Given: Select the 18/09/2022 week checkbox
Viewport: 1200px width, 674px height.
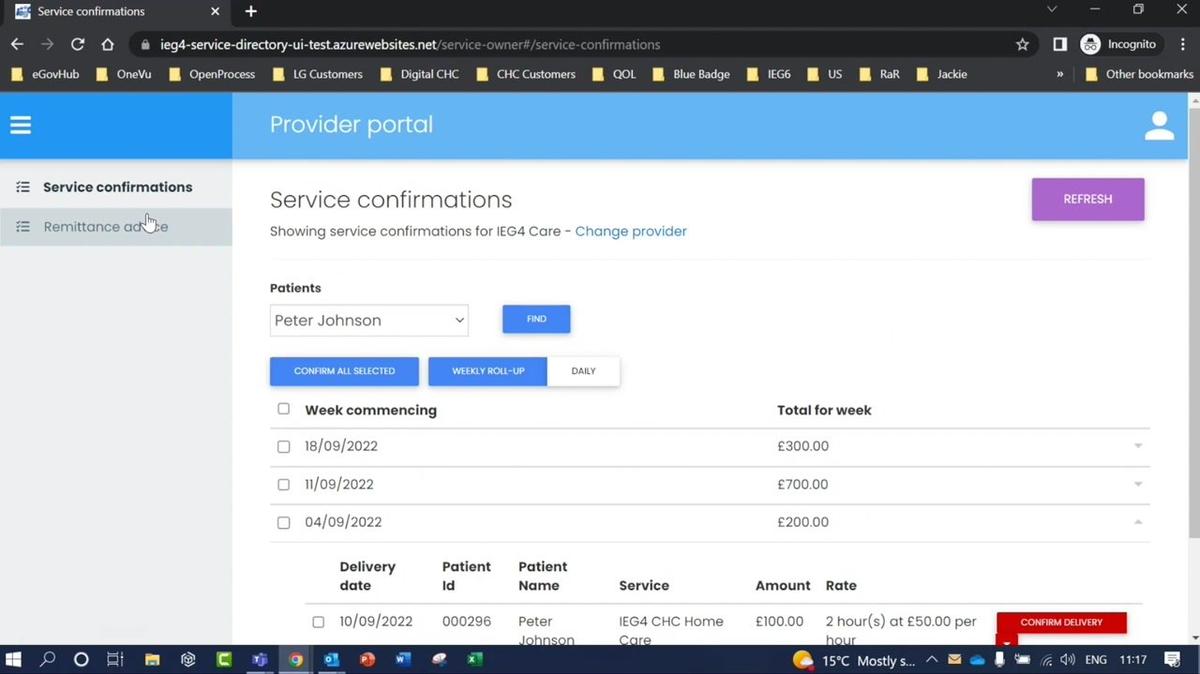Looking at the screenshot, I should click(x=283, y=446).
